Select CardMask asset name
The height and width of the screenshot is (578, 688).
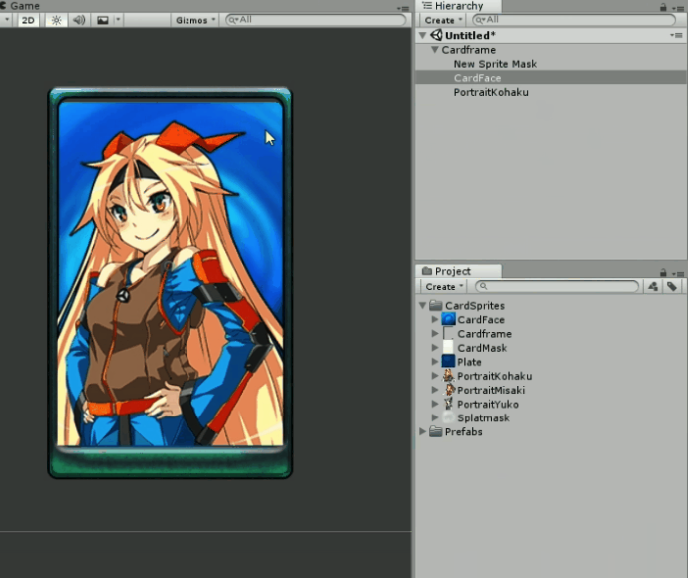click(482, 348)
